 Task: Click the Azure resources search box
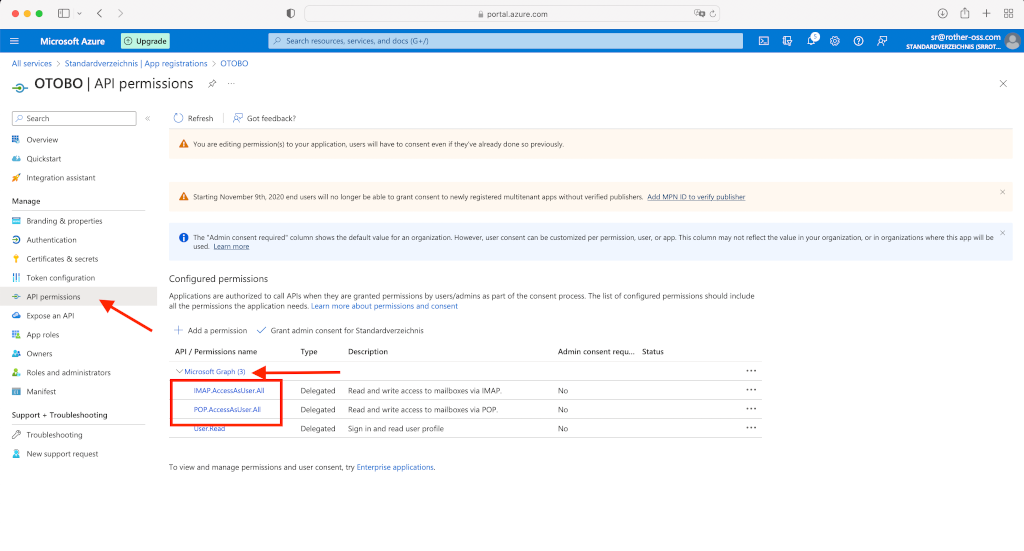coord(505,41)
